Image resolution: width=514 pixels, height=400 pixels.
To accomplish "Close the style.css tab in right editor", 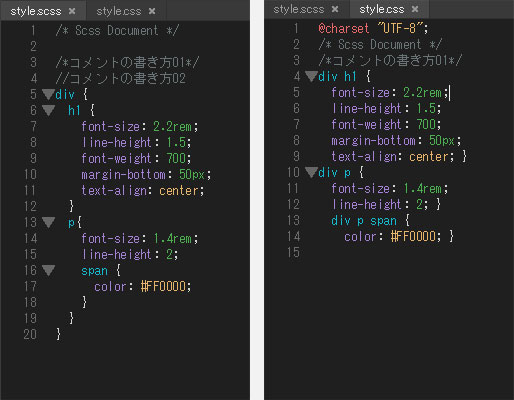I will click(415, 9).
